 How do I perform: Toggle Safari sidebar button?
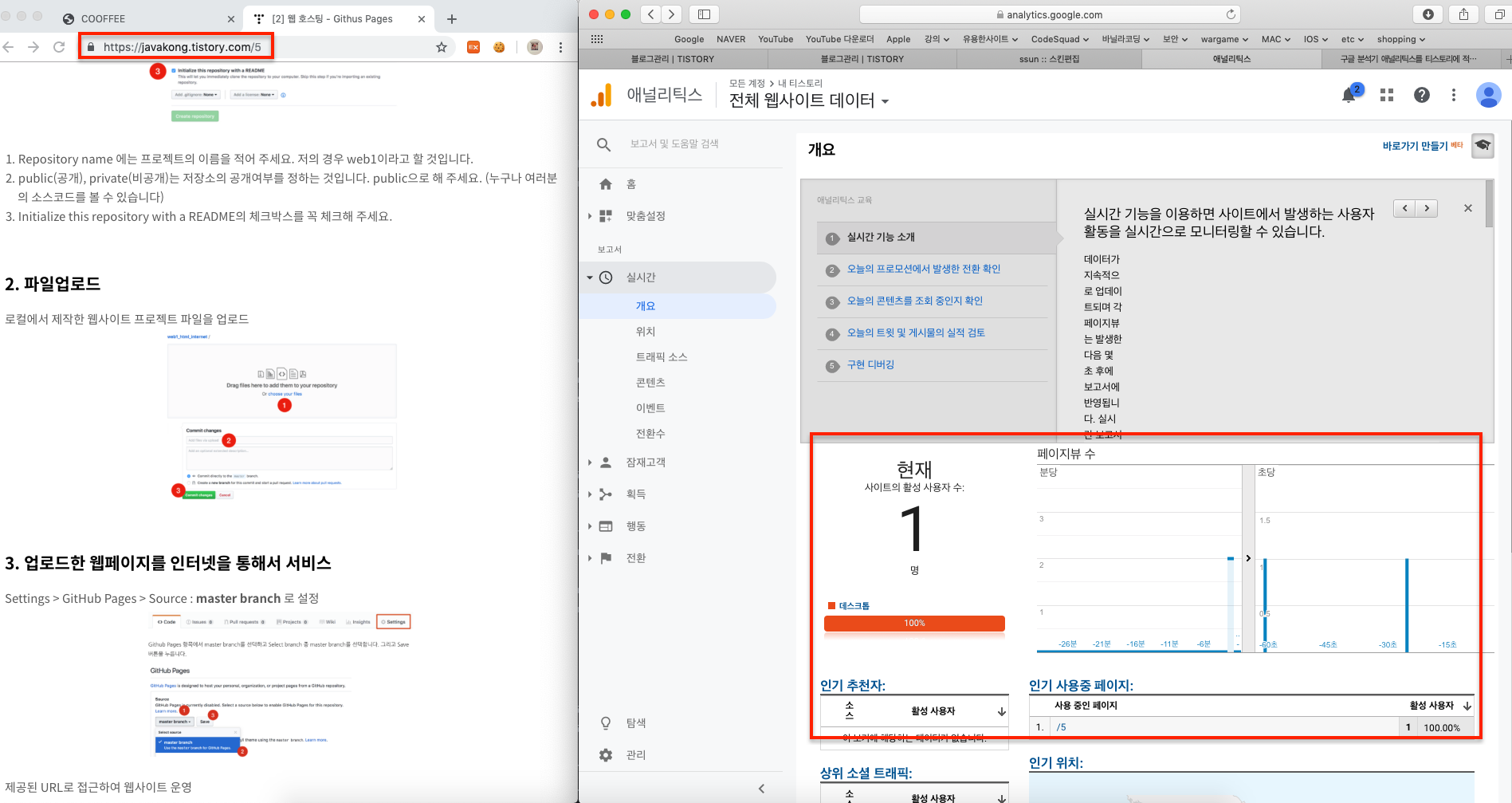[x=704, y=14]
